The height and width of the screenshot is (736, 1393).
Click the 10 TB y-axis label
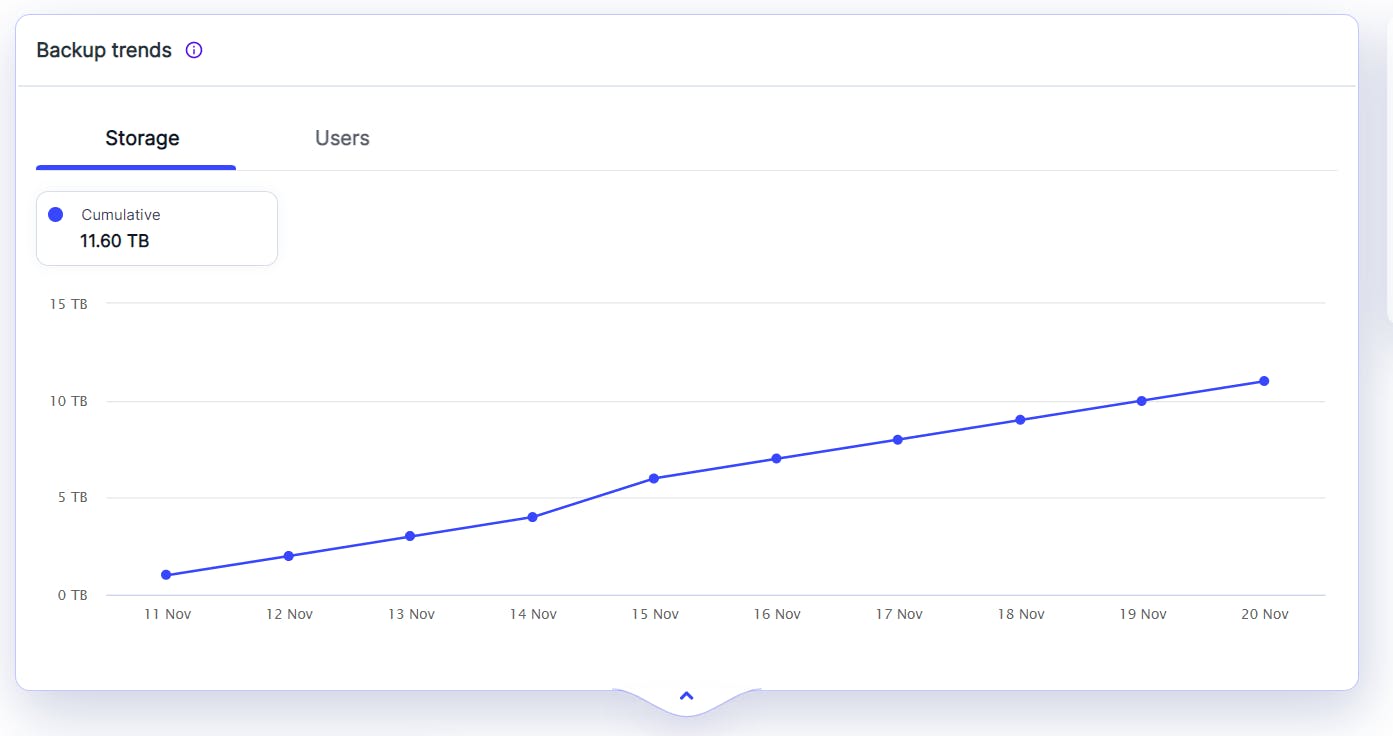coord(69,401)
